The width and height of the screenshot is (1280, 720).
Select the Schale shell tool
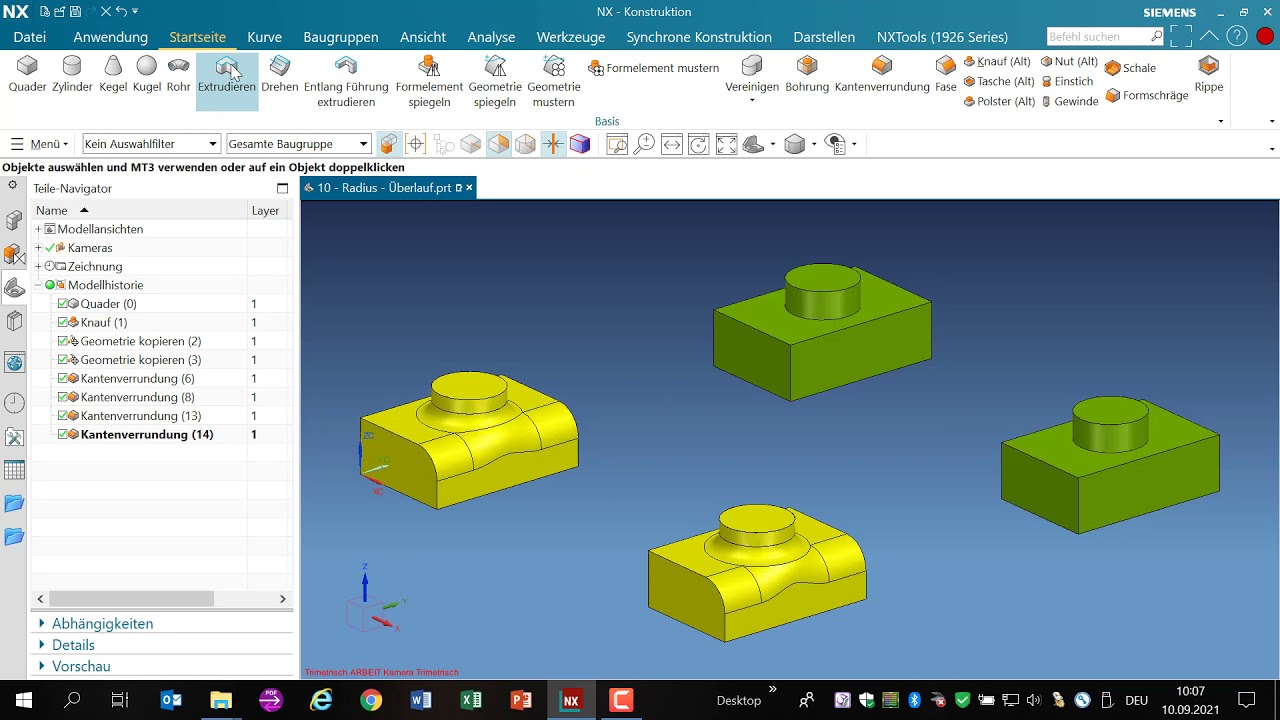[x=1131, y=68]
